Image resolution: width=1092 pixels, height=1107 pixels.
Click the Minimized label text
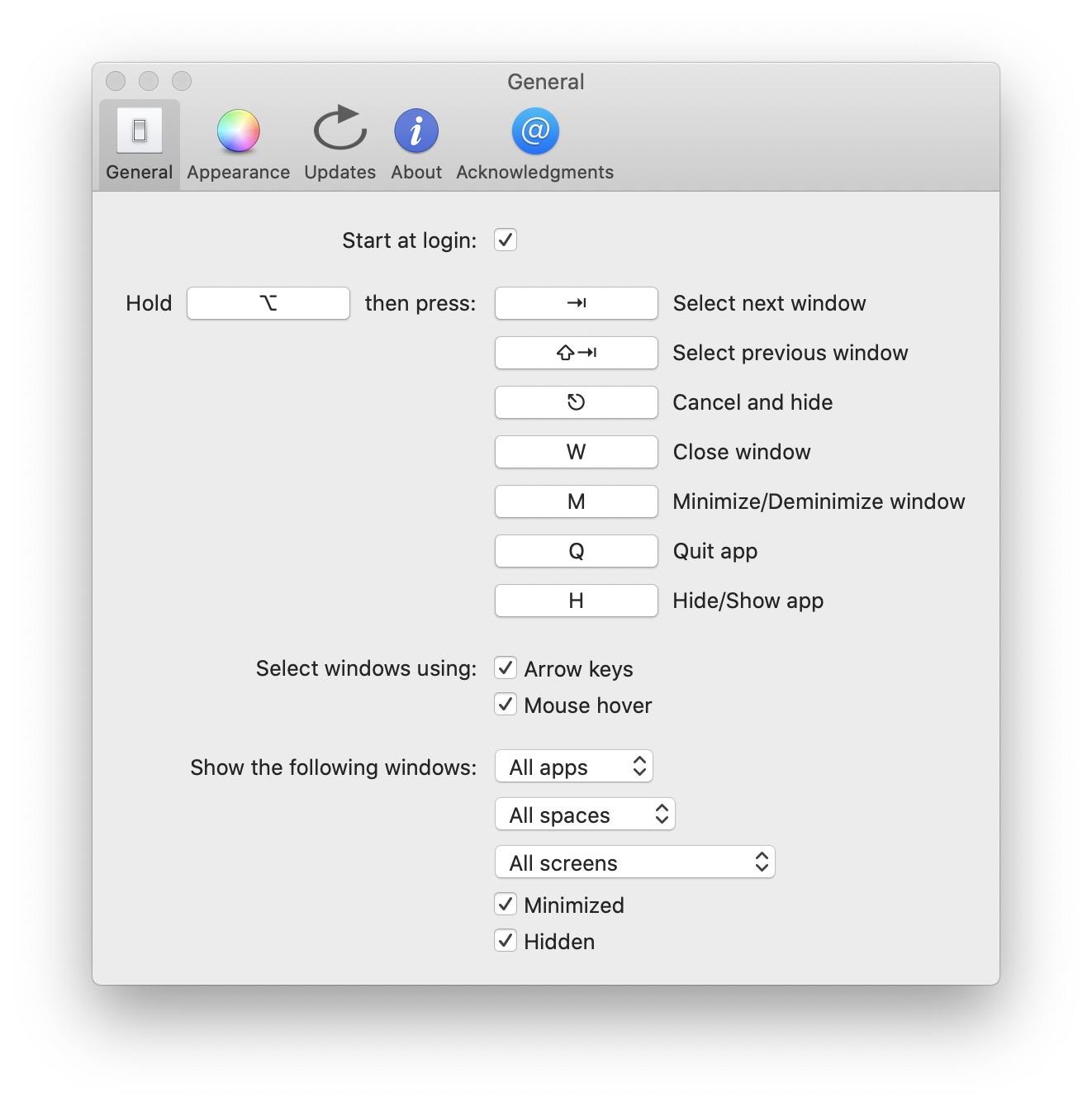(574, 905)
